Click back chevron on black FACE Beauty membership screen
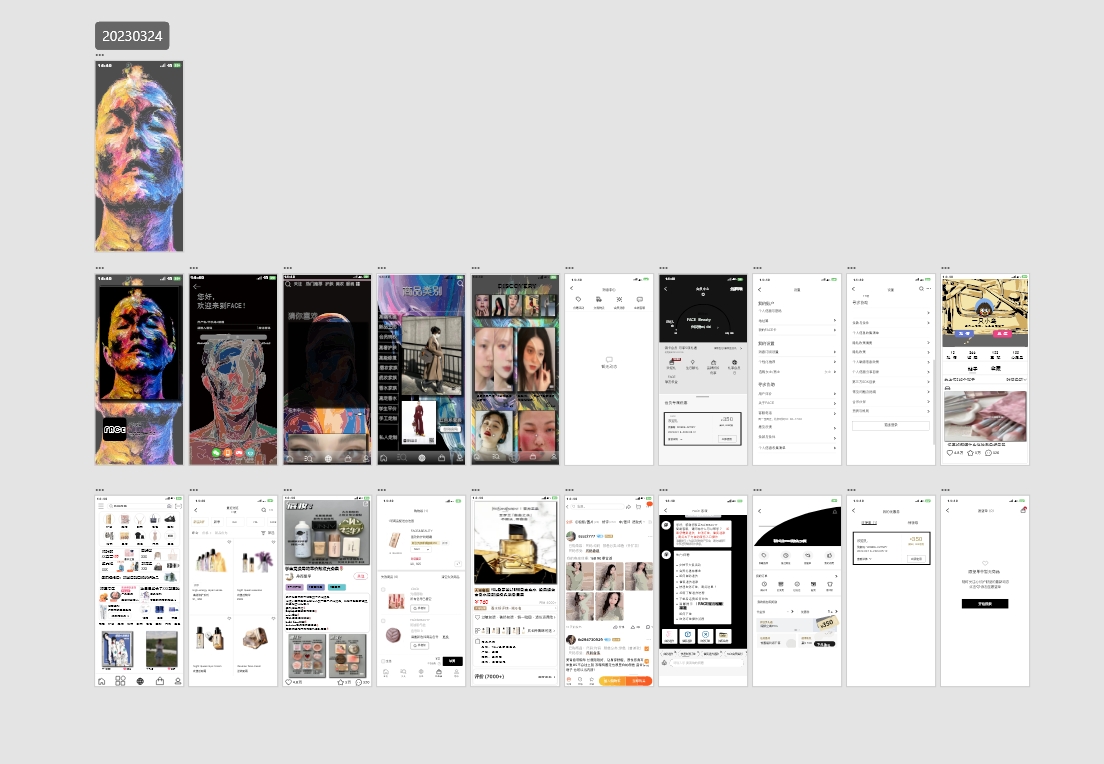This screenshot has height=764, width=1104. coord(665,289)
